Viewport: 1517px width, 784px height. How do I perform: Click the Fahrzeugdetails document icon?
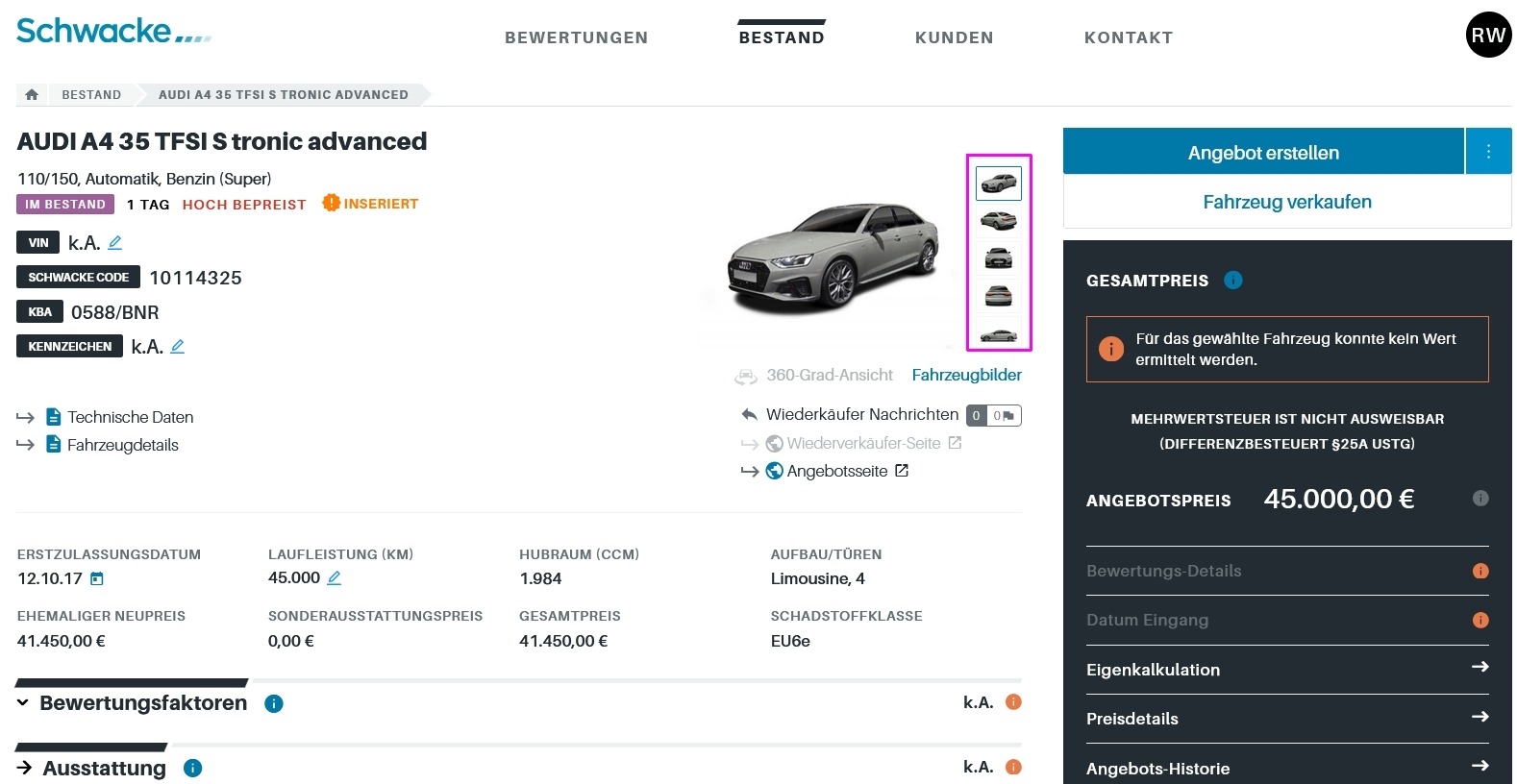54,445
